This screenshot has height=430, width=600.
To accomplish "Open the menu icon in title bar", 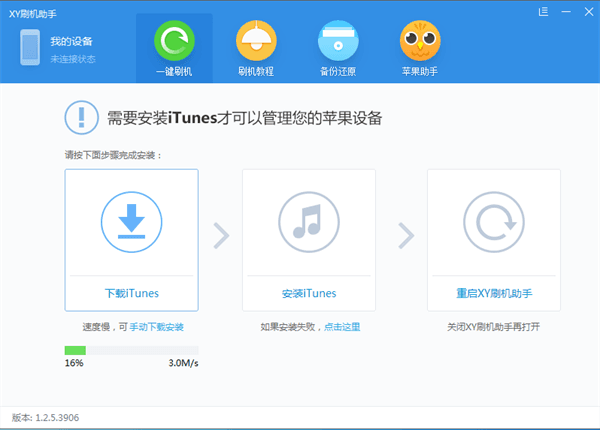I will [x=543, y=12].
